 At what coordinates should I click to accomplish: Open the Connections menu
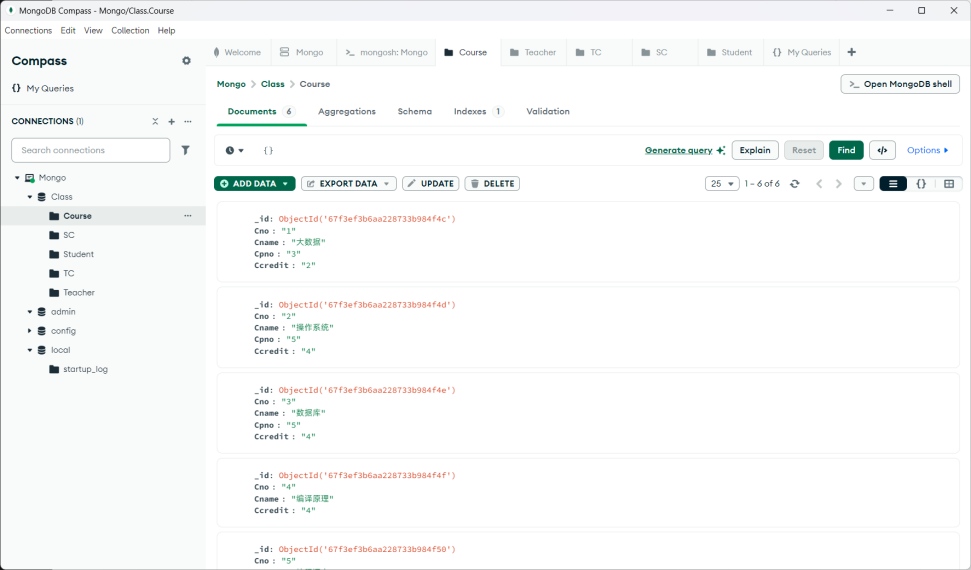click(28, 30)
